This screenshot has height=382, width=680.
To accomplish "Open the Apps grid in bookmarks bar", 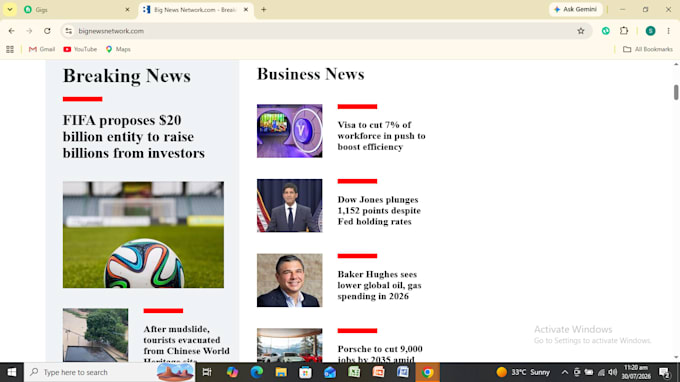I will point(10,49).
